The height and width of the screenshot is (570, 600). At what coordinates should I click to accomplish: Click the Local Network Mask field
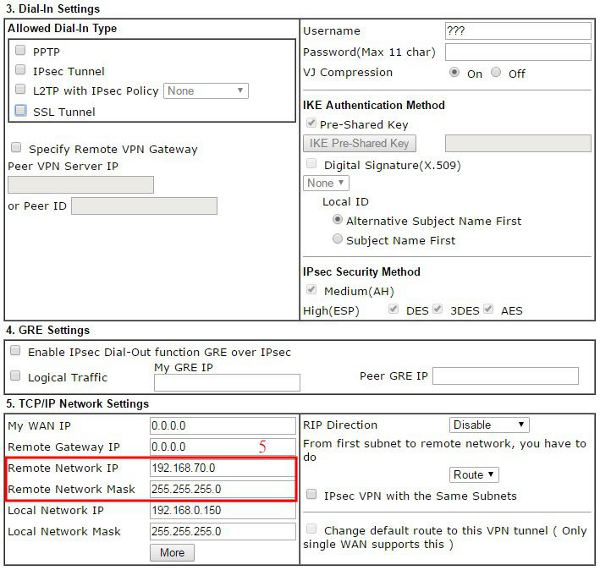click(223, 531)
